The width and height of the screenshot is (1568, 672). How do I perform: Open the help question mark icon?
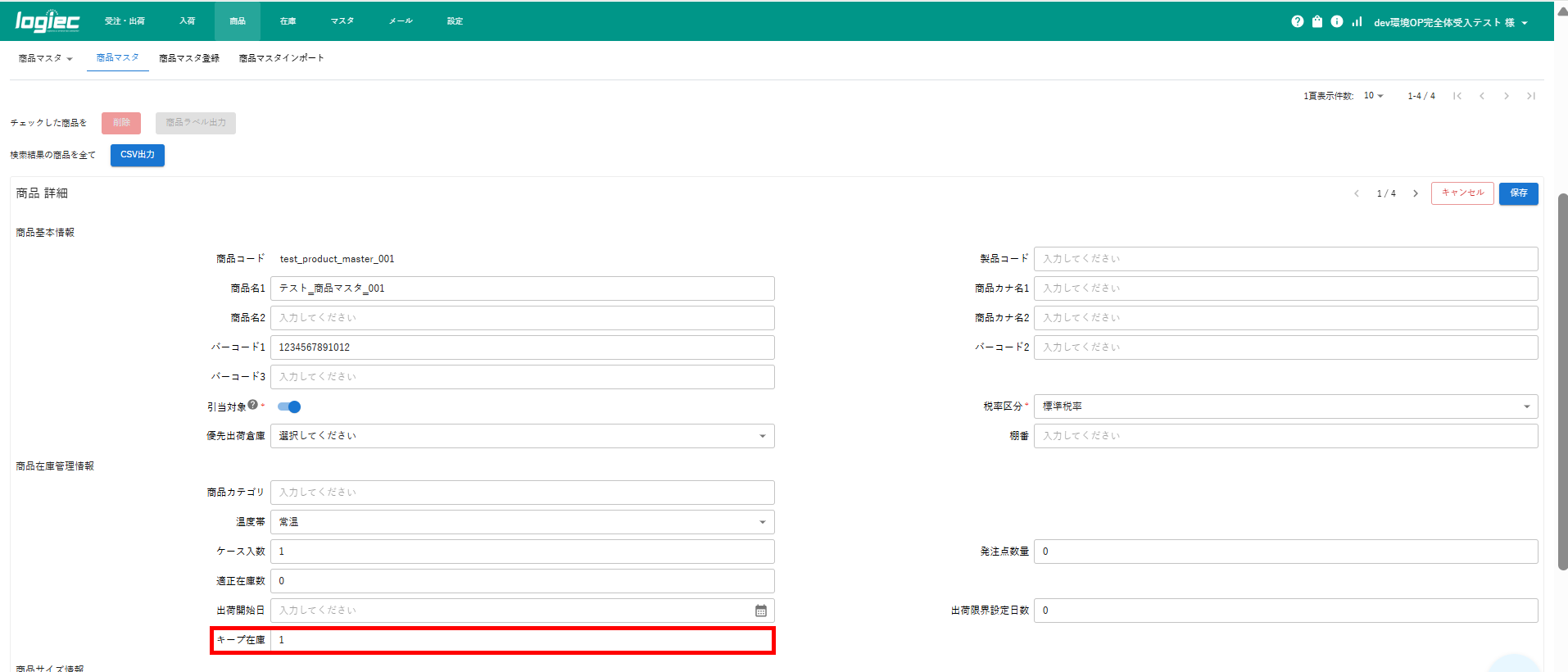[x=1297, y=22]
